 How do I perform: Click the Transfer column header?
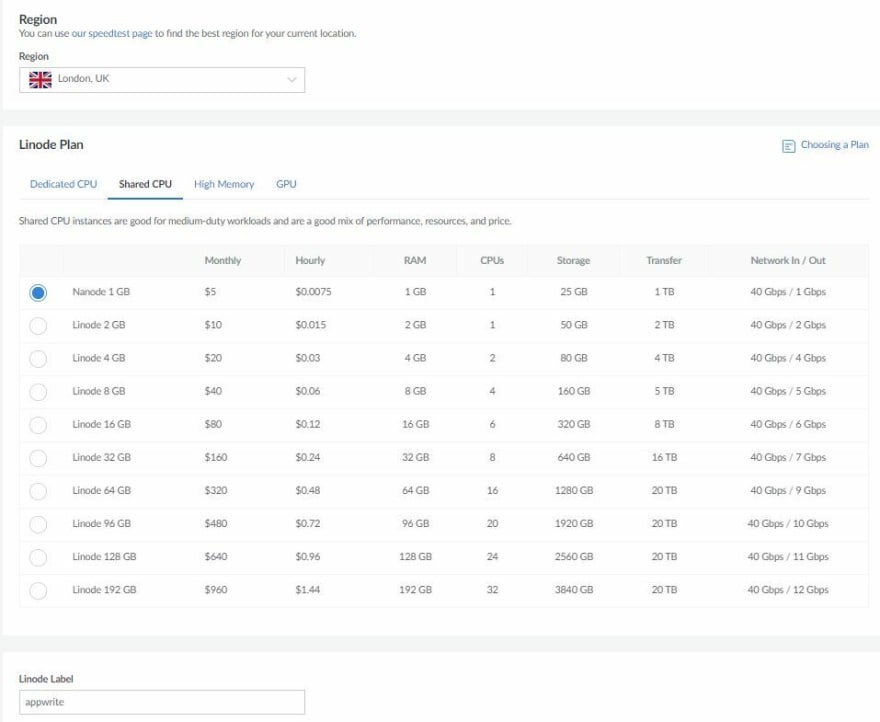click(x=664, y=261)
